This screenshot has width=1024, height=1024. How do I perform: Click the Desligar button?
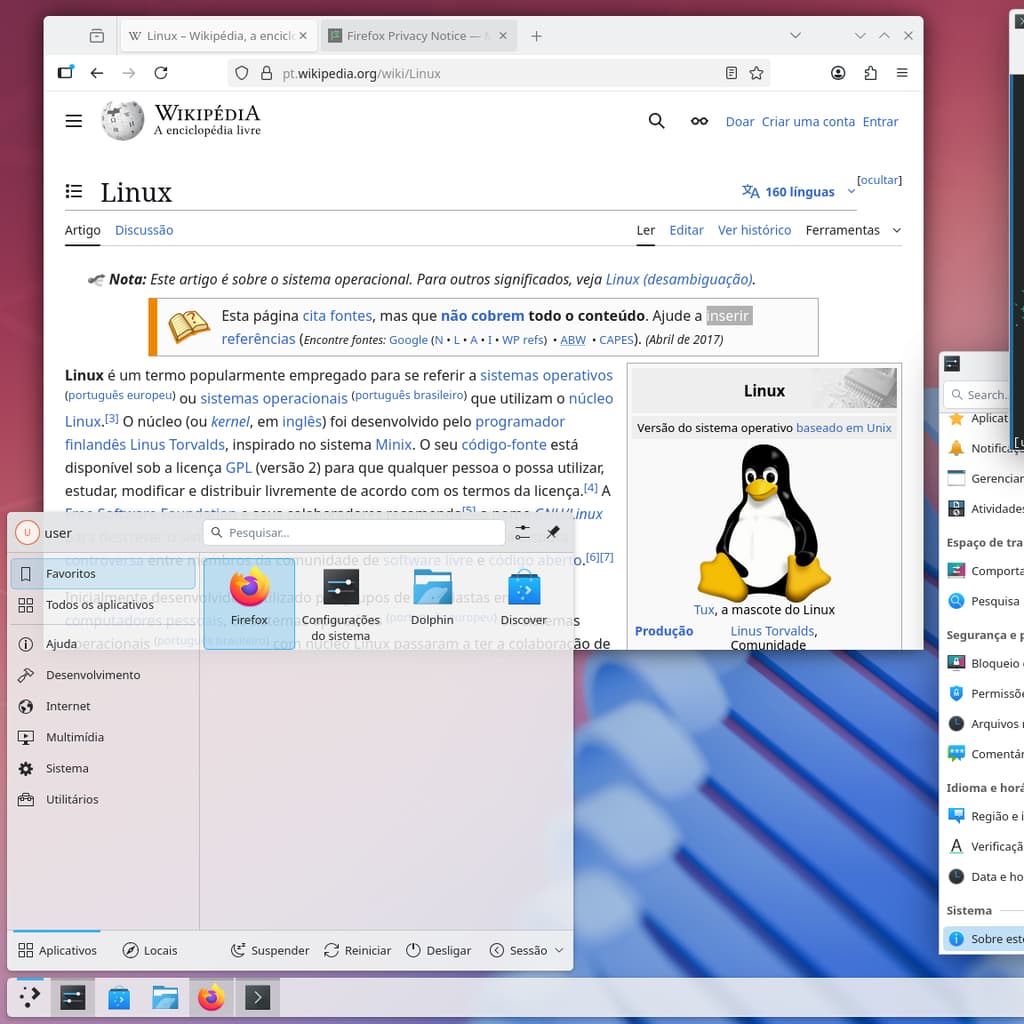pyautogui.click(x=438, y=950)
